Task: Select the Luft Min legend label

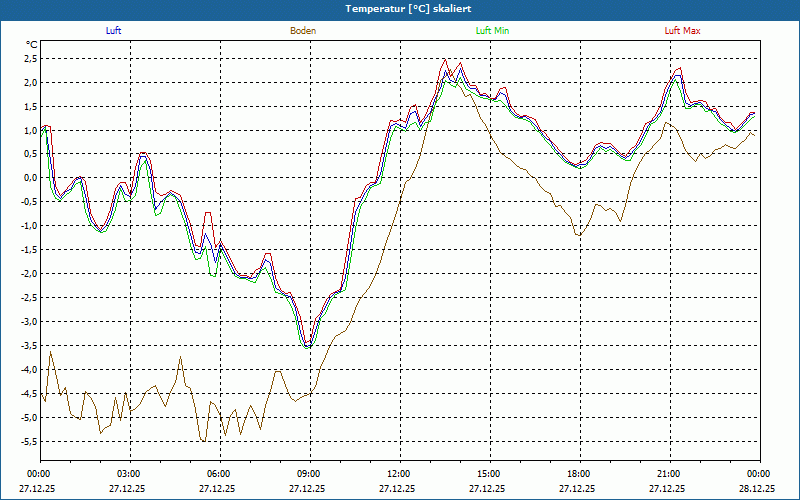Action: 492,31
